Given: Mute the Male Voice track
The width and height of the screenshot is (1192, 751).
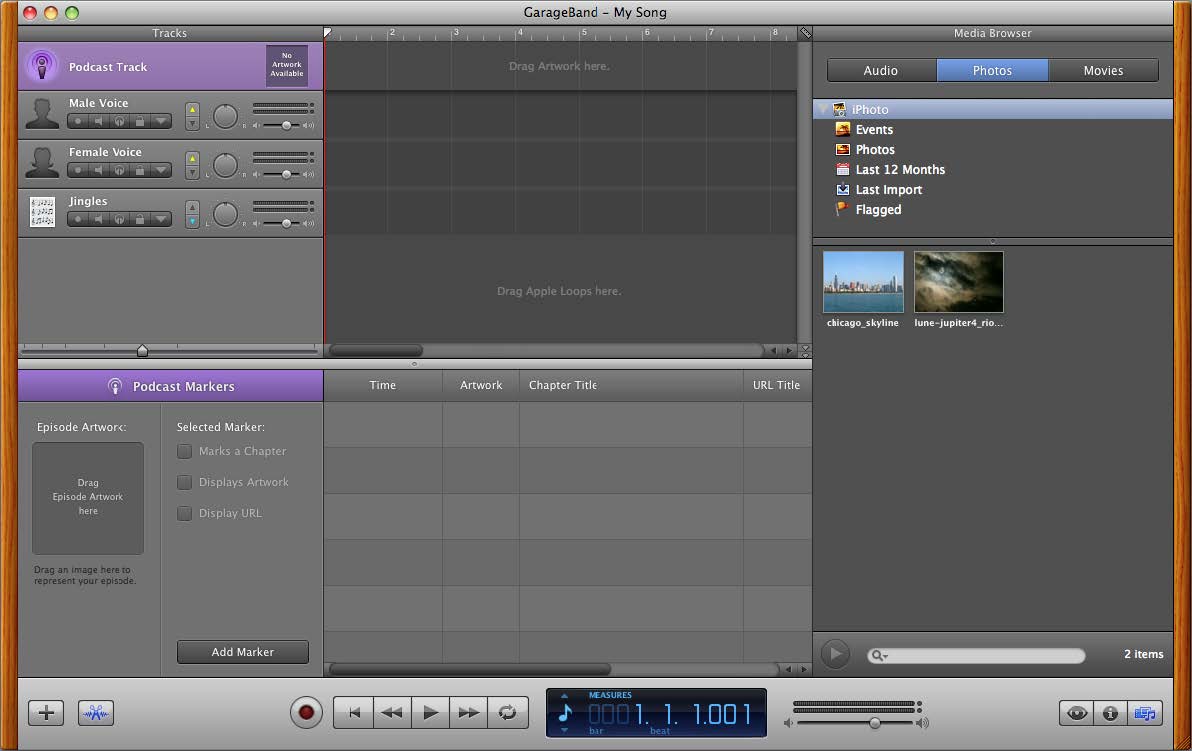Looking at the screenshot, I should tap(98, 121).
